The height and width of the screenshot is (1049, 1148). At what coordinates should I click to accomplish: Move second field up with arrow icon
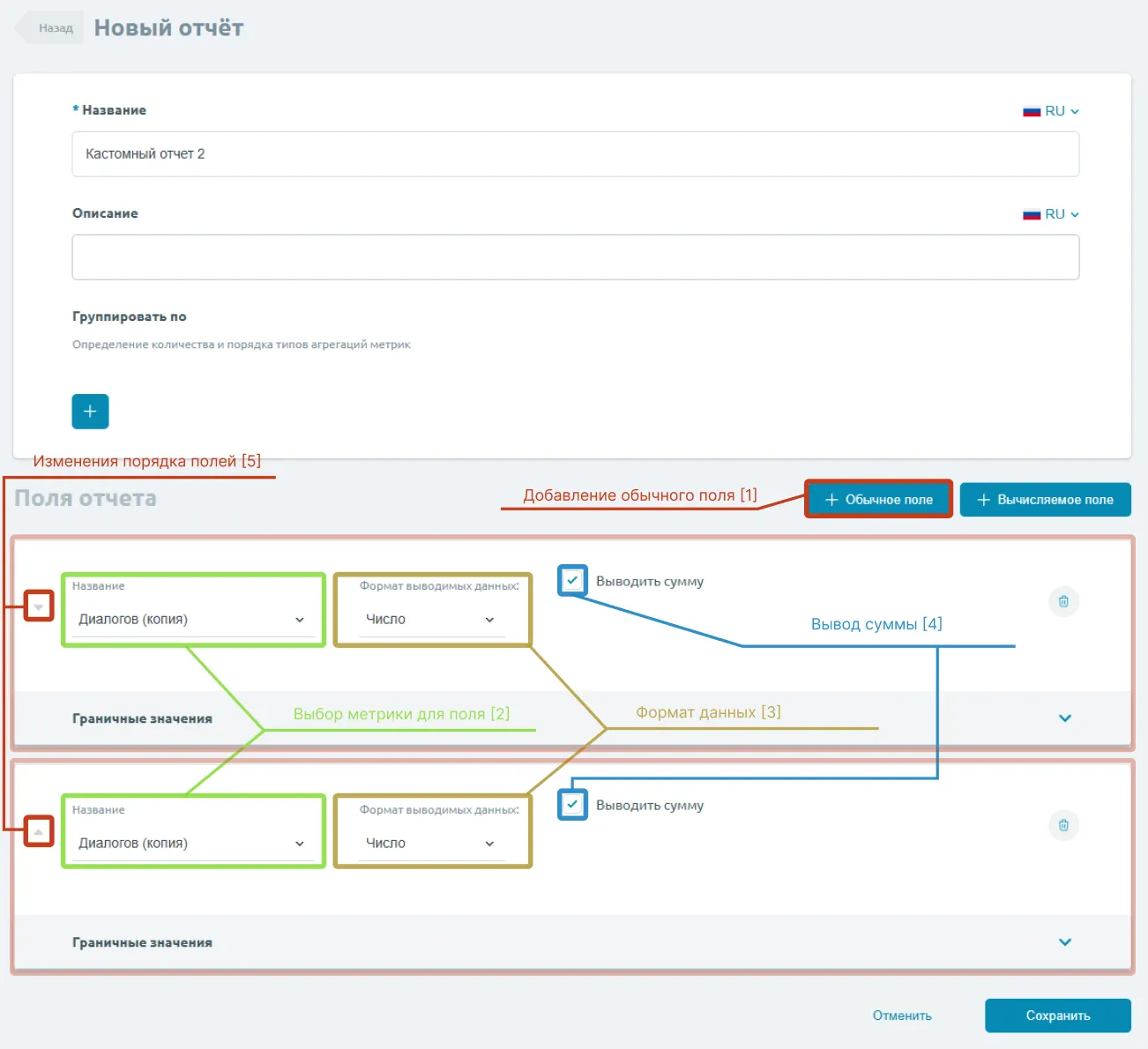[39, 830]
